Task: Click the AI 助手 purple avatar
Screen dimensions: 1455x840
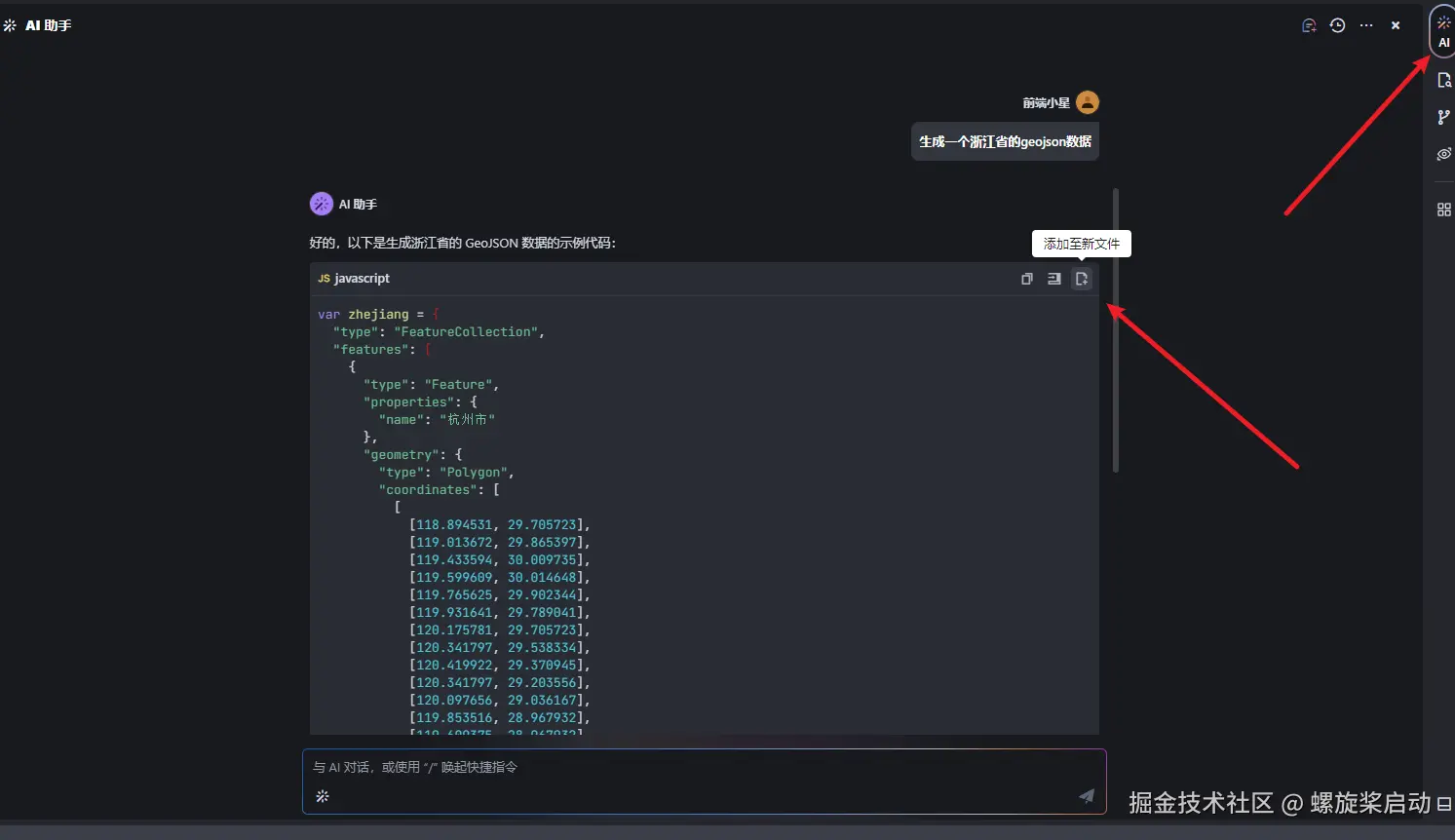Action: 322,204
